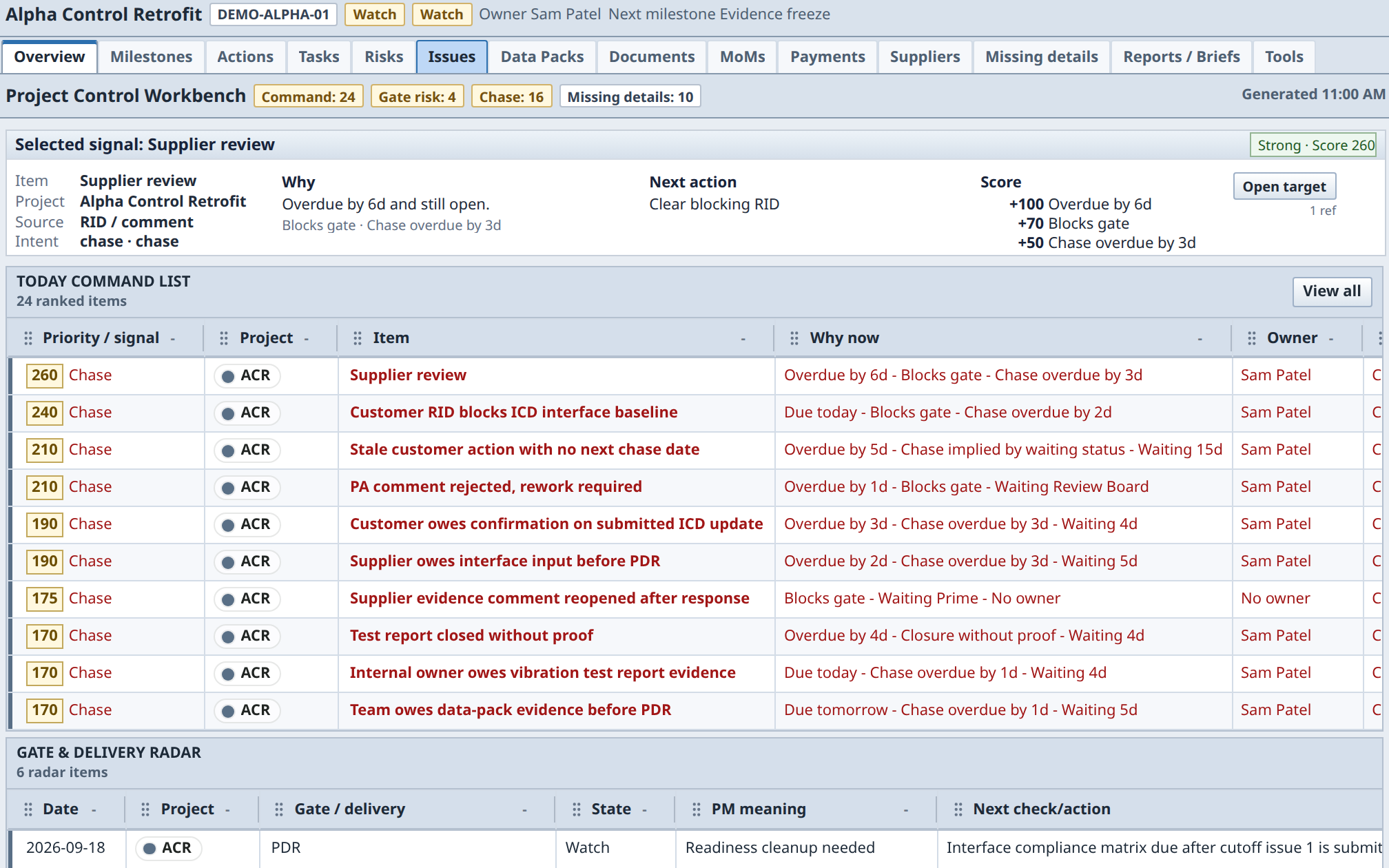
Task: Click the Why now column drag handle
Action: (x=794, y=338)
